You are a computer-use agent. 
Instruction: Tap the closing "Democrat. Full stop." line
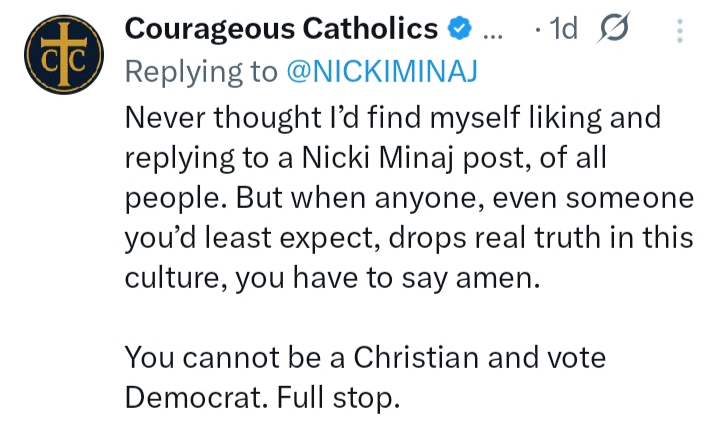[x=262, y=398]
